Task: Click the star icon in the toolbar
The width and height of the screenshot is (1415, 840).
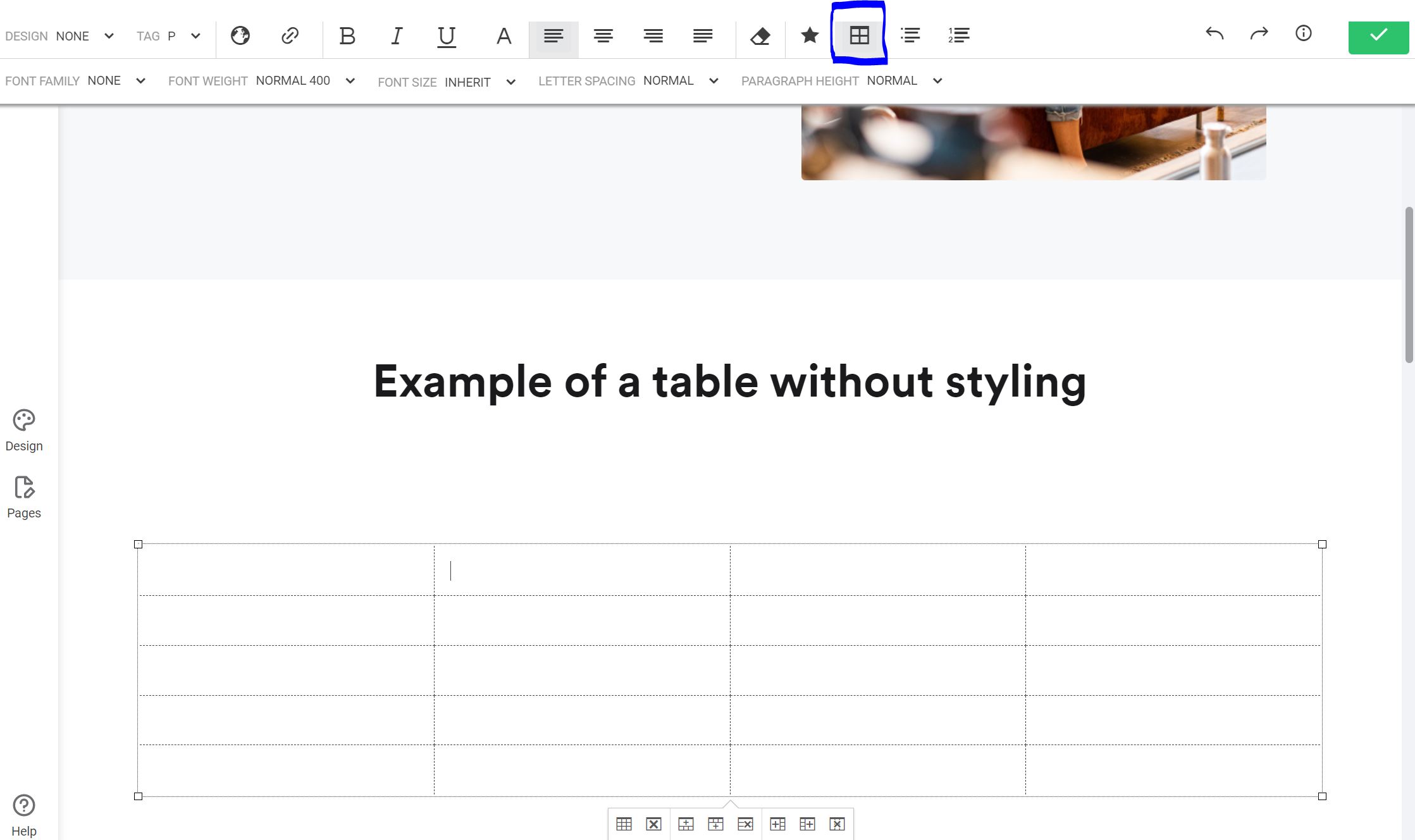Action: 810,35
